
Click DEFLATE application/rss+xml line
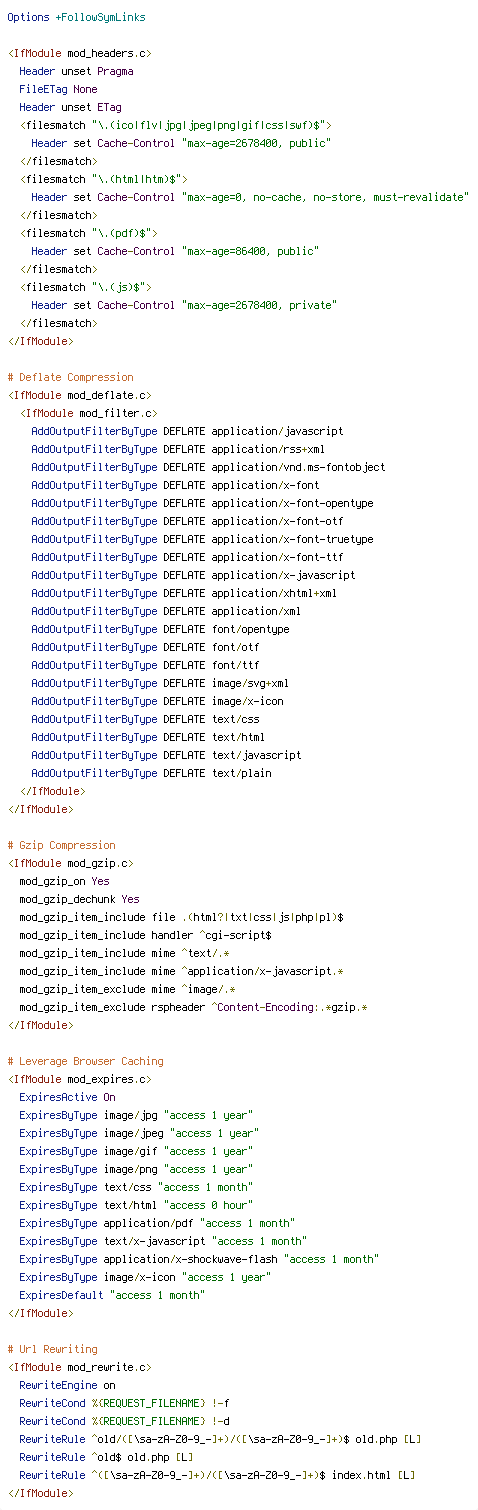pos(178,450)
